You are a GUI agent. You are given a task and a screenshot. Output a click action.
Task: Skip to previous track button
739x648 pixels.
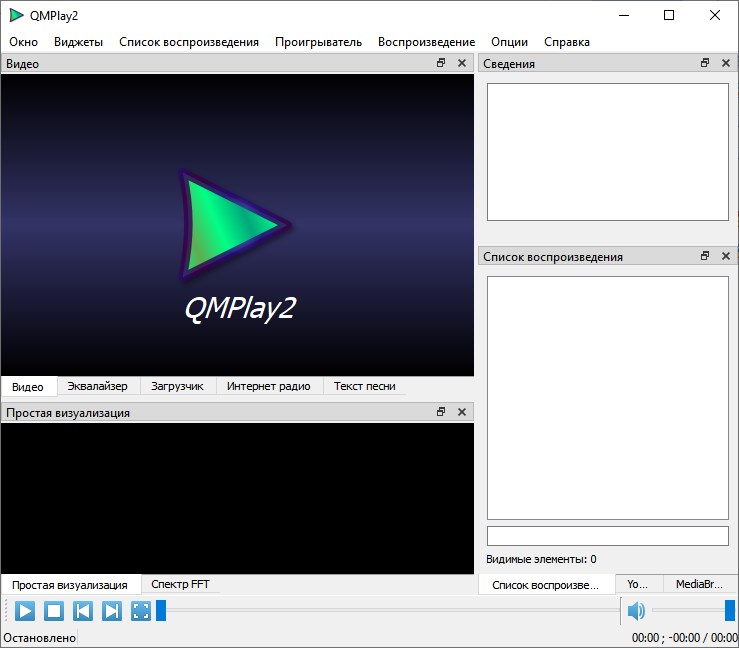click(83, 611)
